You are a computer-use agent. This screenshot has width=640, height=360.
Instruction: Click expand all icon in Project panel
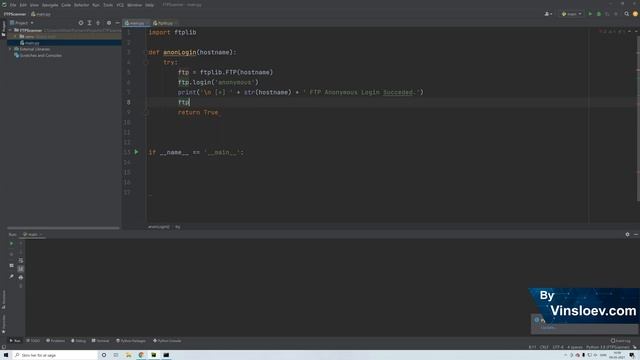point(89,23)
